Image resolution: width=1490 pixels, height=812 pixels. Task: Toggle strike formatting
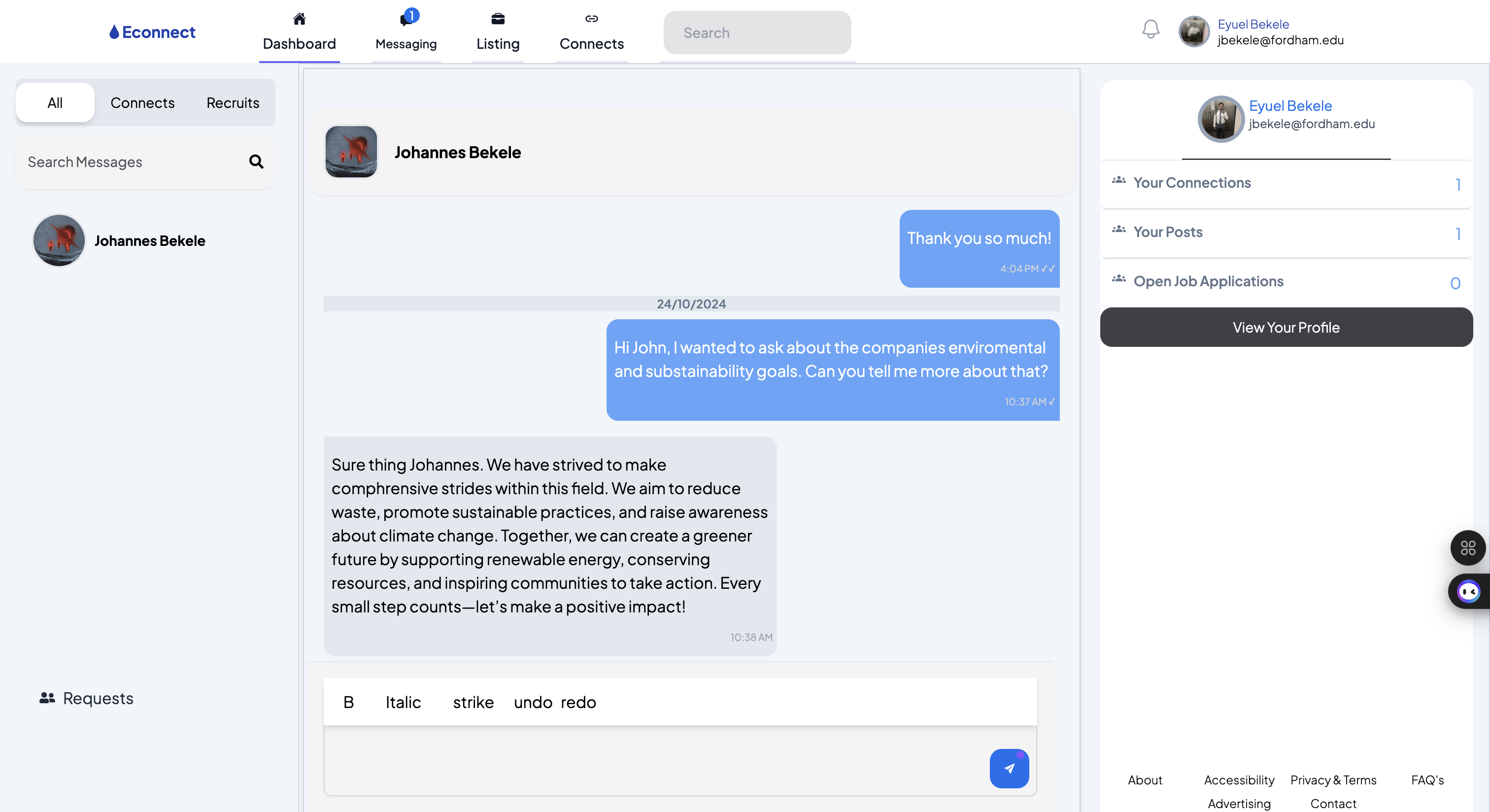coord(473,702)
